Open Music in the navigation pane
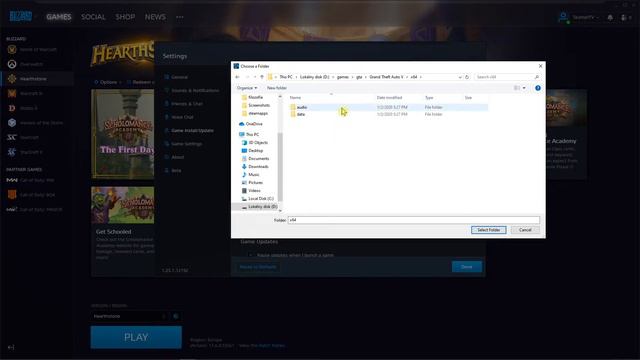The width and height of the screenshot is (640, 360). coord(251,174)
